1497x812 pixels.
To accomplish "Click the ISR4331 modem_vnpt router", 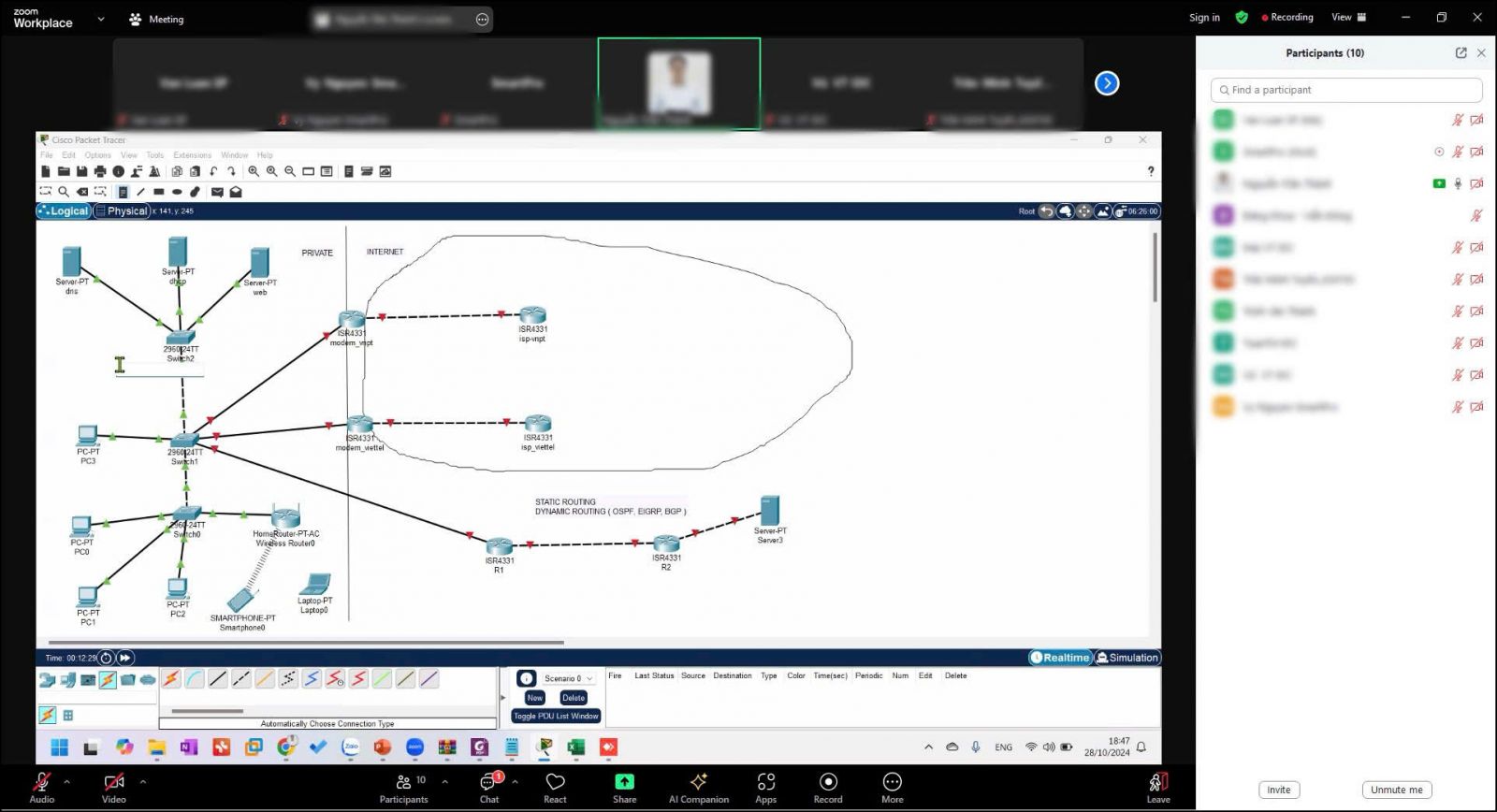I will point(351,320).
